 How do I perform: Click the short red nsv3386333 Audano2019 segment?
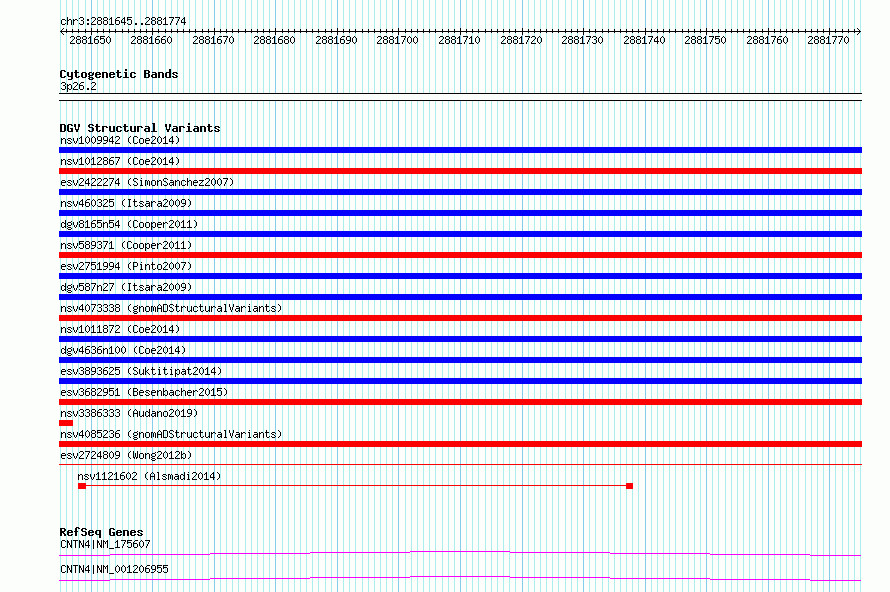pyautogui.click(x=66, y=423)
